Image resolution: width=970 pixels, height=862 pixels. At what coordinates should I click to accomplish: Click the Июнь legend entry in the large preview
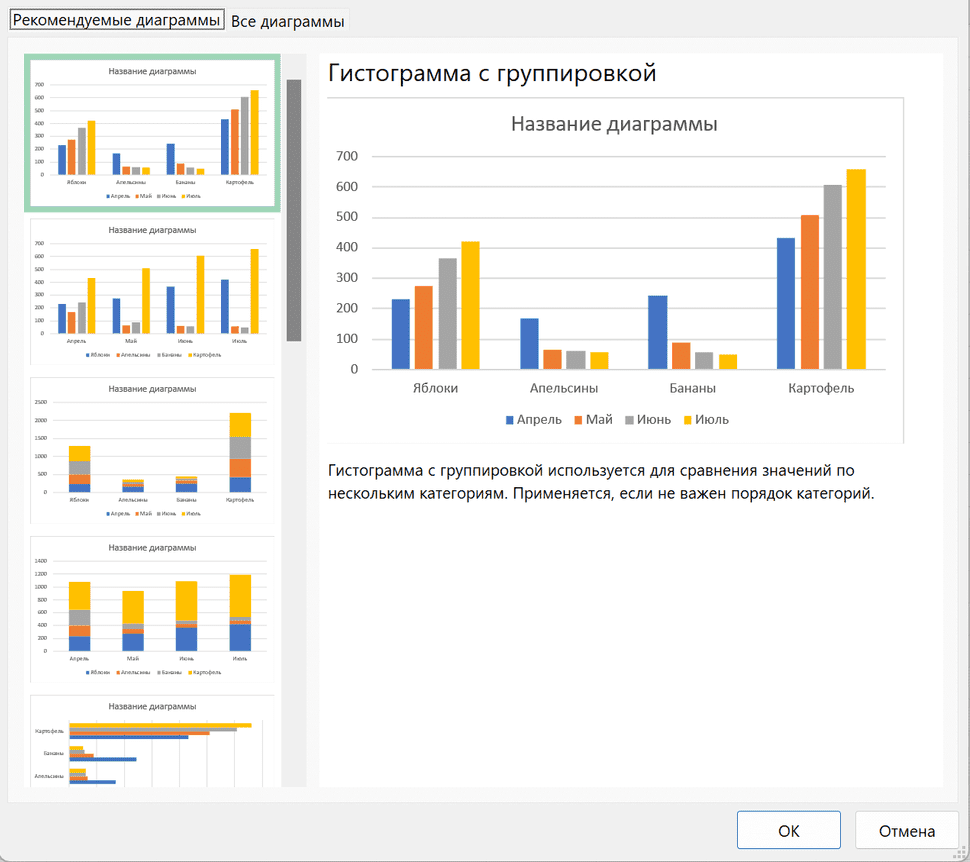[648, 420]
